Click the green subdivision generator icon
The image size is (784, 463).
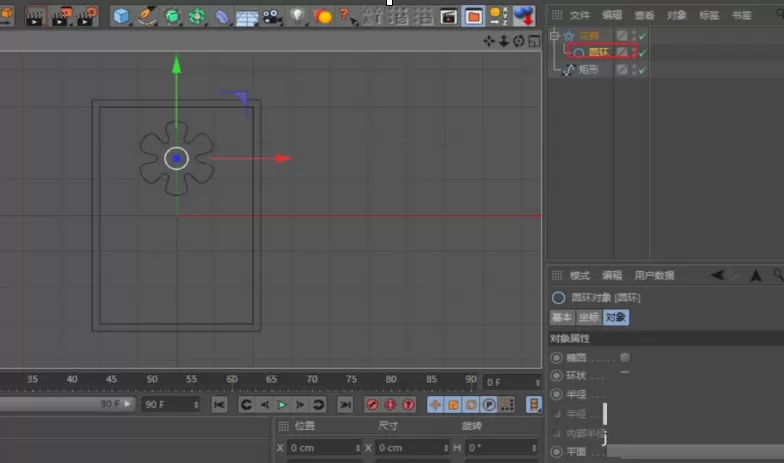tap(172, 16)
